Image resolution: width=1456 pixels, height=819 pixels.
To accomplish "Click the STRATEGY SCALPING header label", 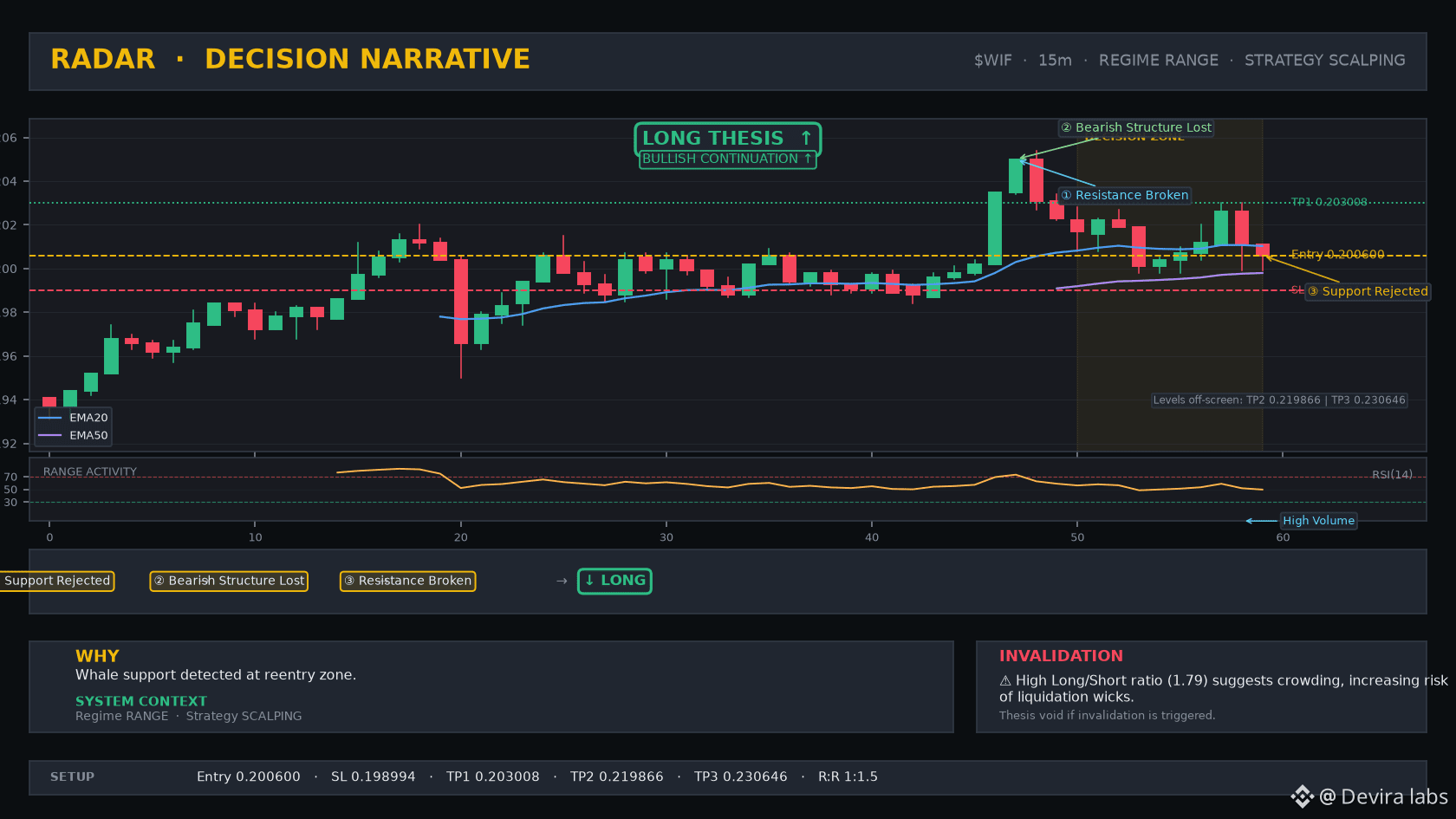I will click(x=1325, y=61).
